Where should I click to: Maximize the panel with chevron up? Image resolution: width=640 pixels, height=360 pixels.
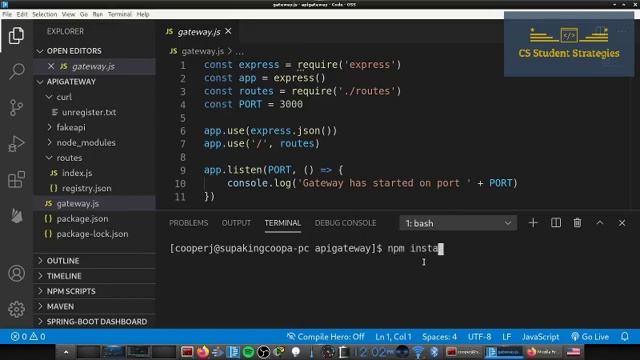point(600,223)
